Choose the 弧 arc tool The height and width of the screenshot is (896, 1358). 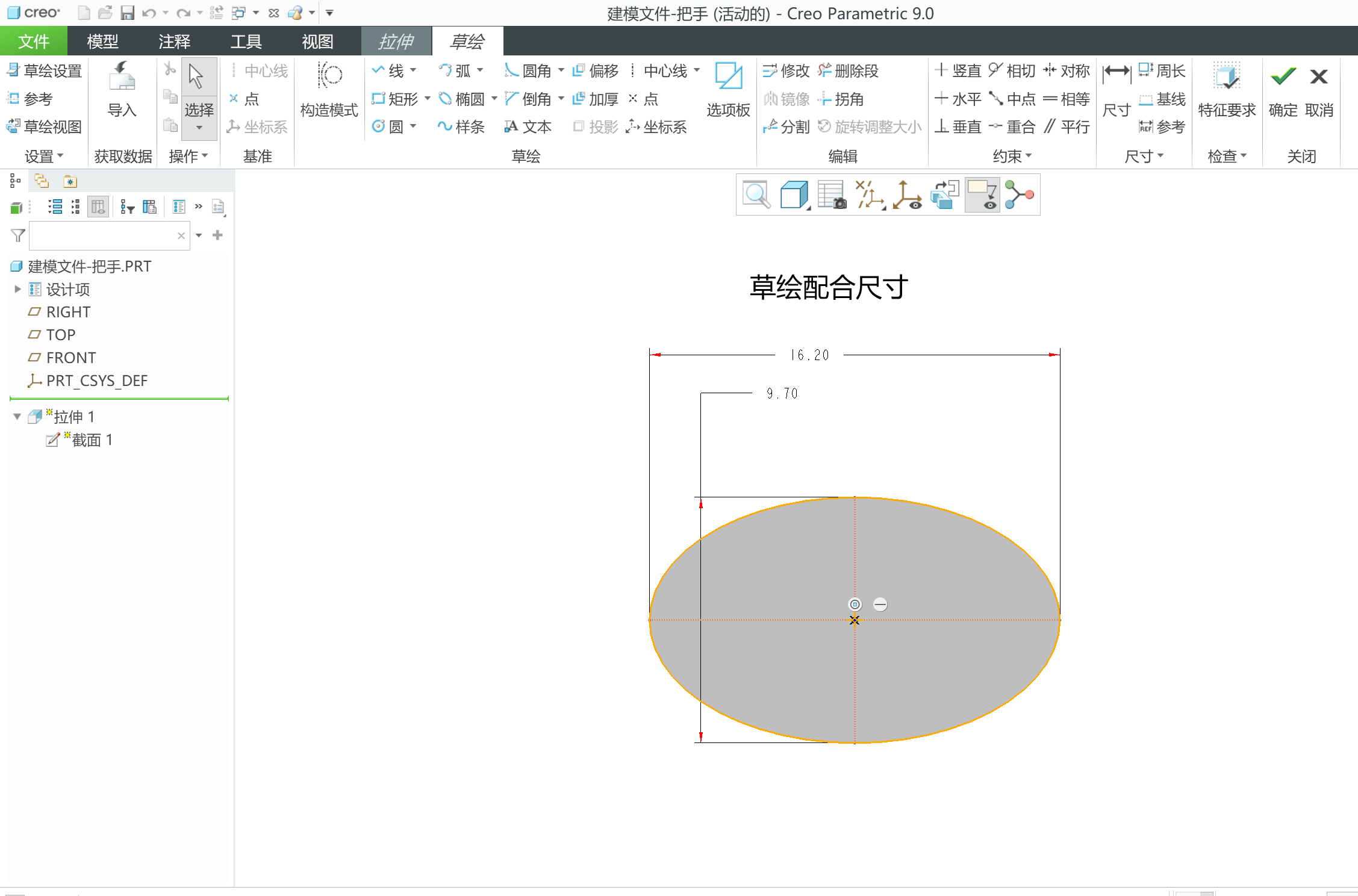pos(455,71)
